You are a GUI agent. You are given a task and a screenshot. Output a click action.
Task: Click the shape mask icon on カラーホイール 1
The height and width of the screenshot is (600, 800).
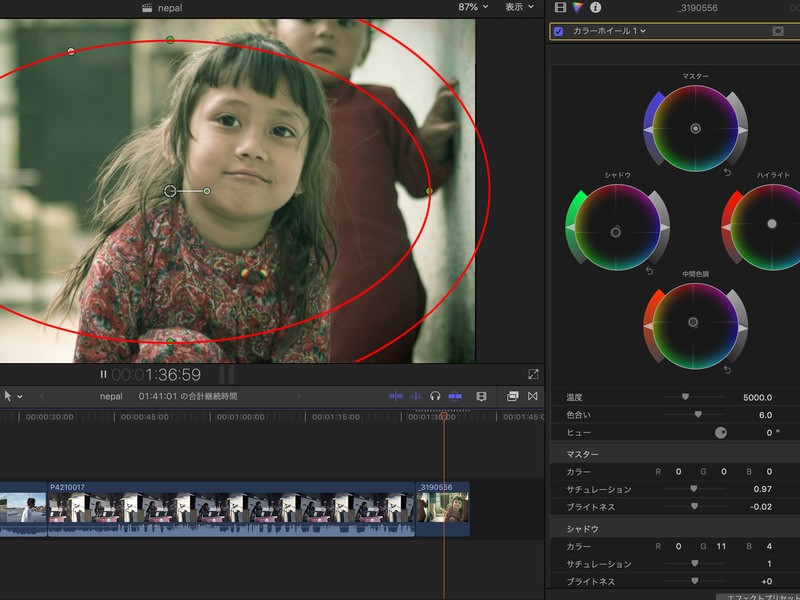tap(778, 31)
